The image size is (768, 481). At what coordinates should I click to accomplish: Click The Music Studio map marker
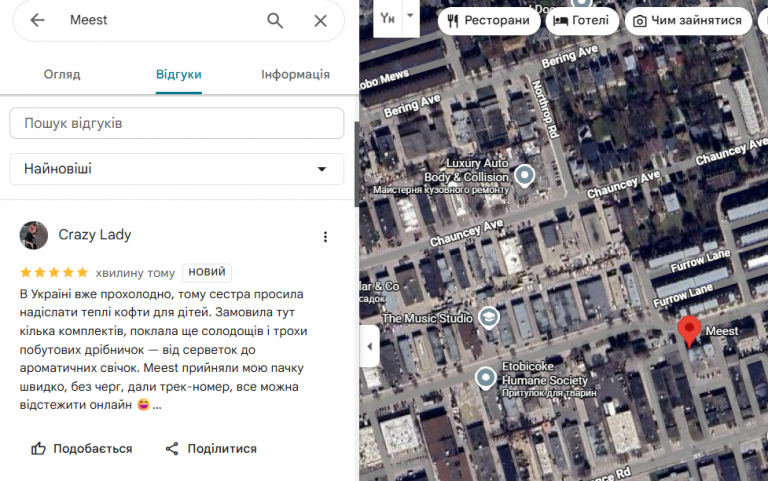(x=488, y=318)
